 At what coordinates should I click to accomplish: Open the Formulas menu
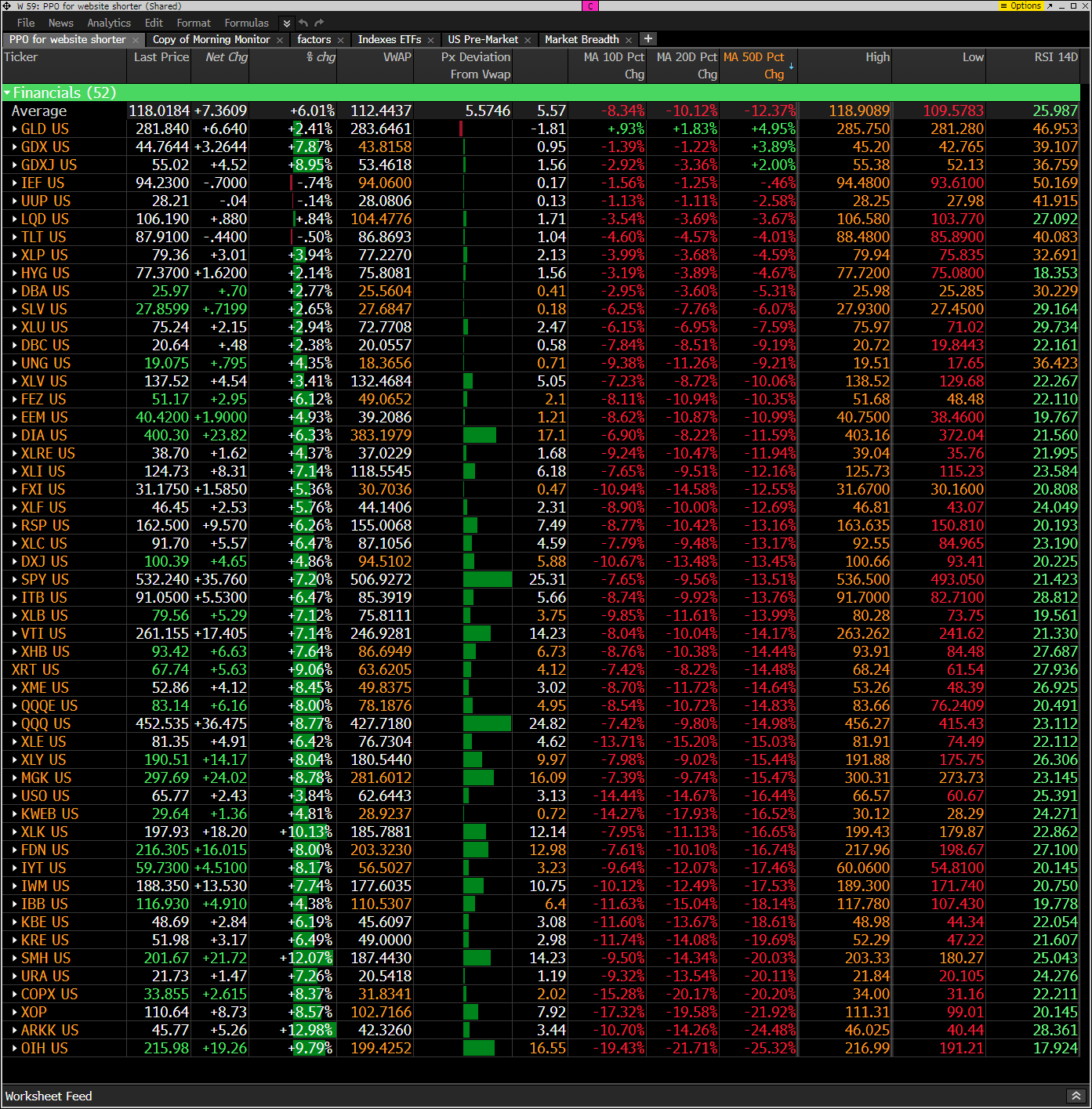click(x=246, y=24)
